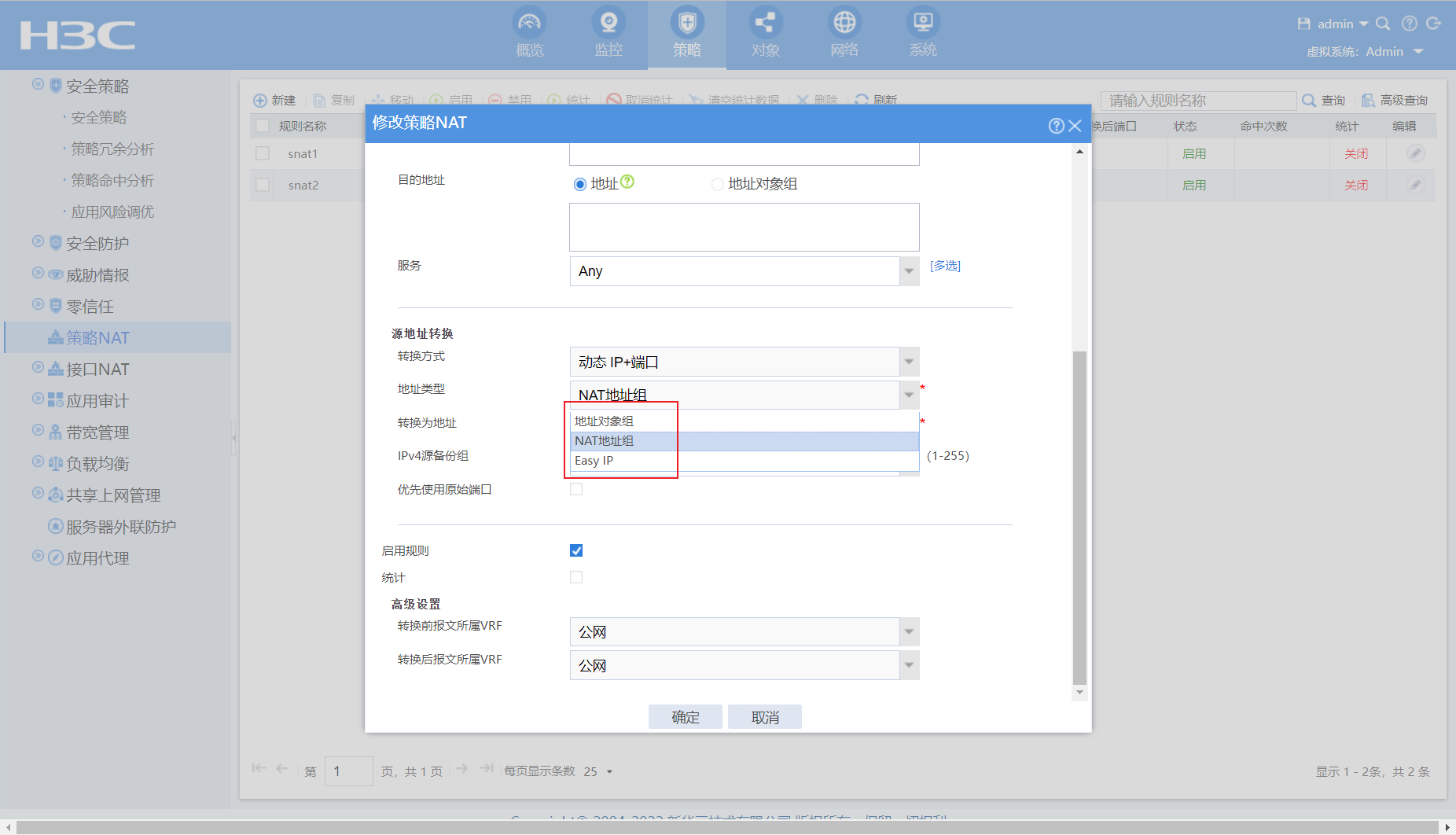
Task: Select 地址对象组 from the dropdown list
Action: 744,421
